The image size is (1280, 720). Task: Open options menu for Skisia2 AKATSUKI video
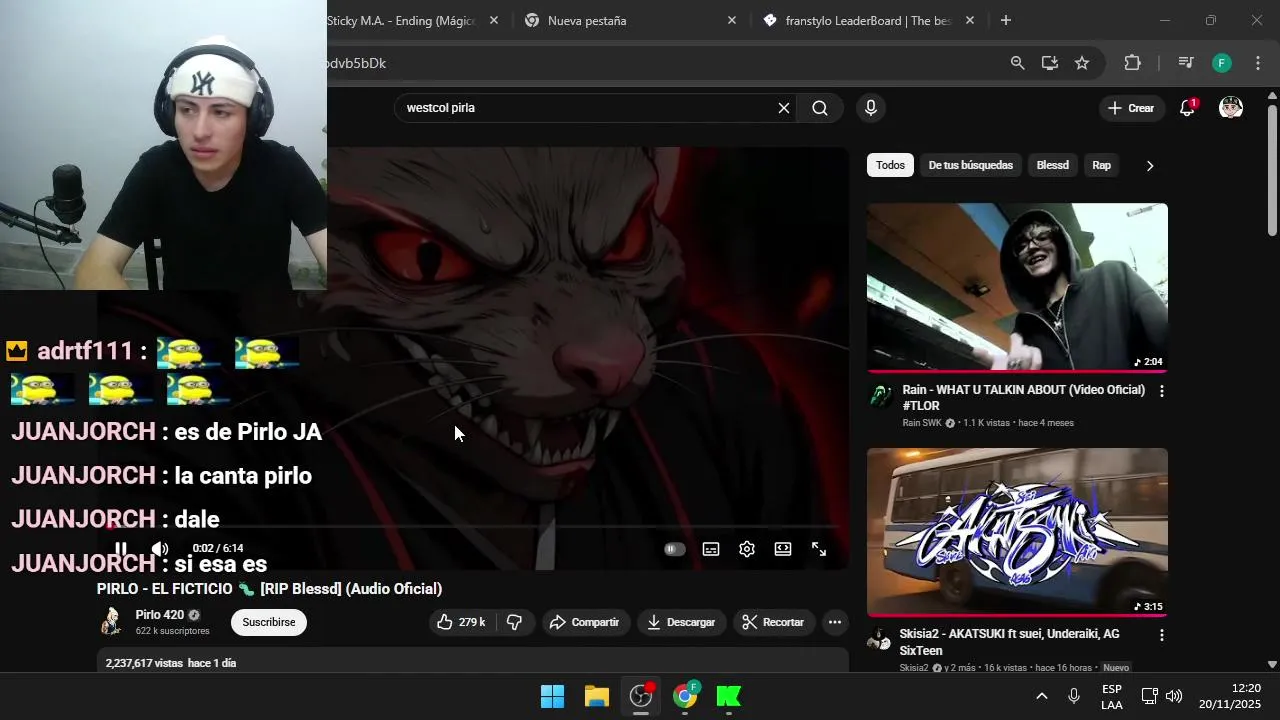[1161, 635]
